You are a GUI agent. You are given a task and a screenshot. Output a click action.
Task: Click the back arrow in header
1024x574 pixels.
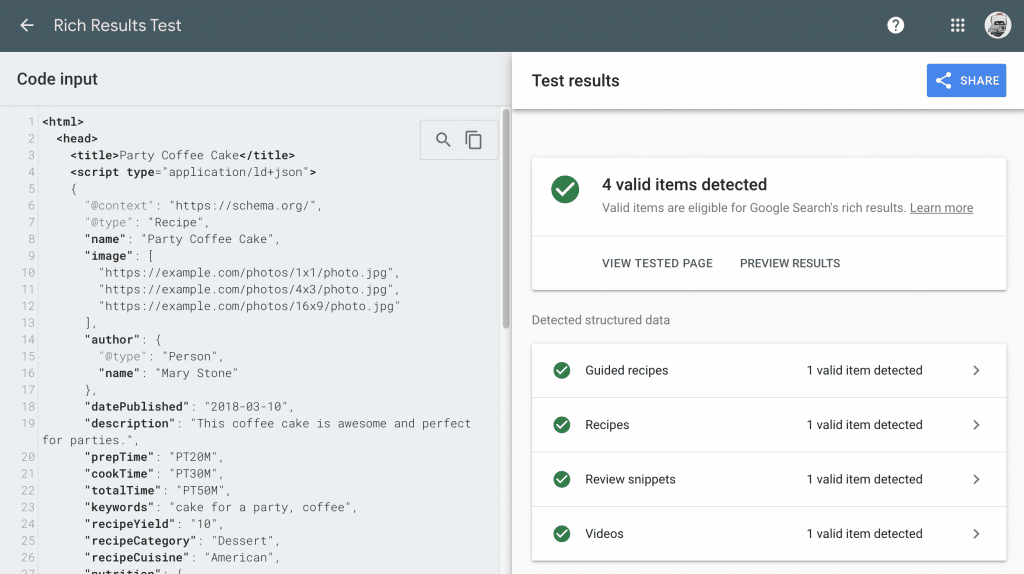click(x=27, y=25)
